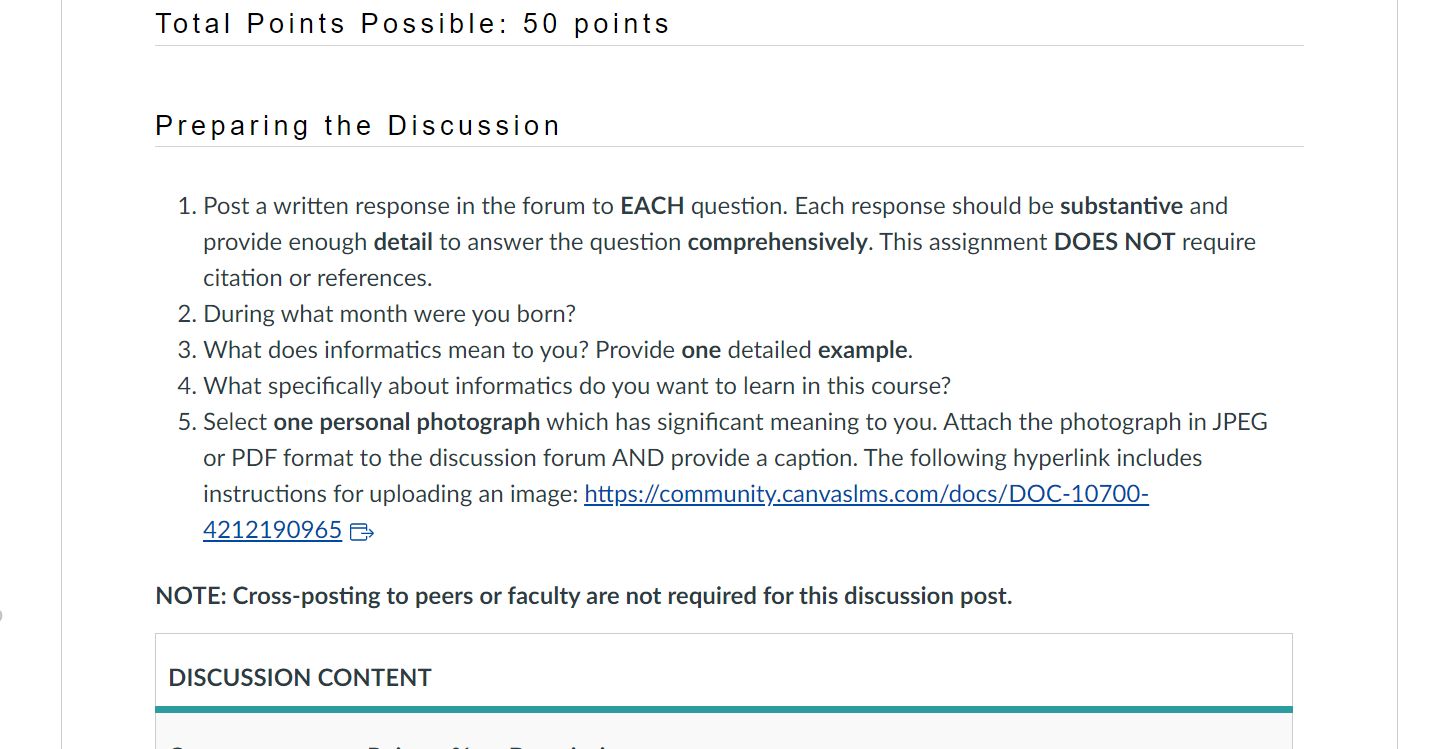The width and height of the screenshot is (1445, 749).
Task: Click the bold word example
Action: pos(862,350)
